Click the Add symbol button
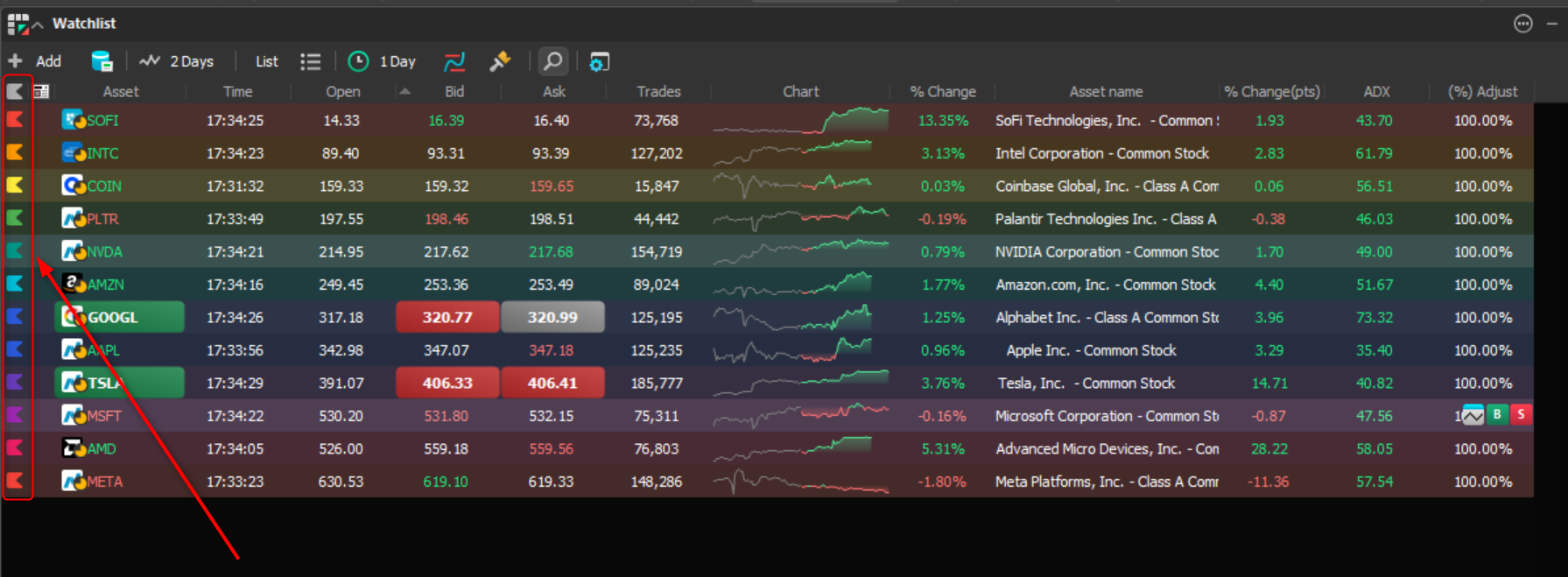1568x577 pixels. coord(35,61)
